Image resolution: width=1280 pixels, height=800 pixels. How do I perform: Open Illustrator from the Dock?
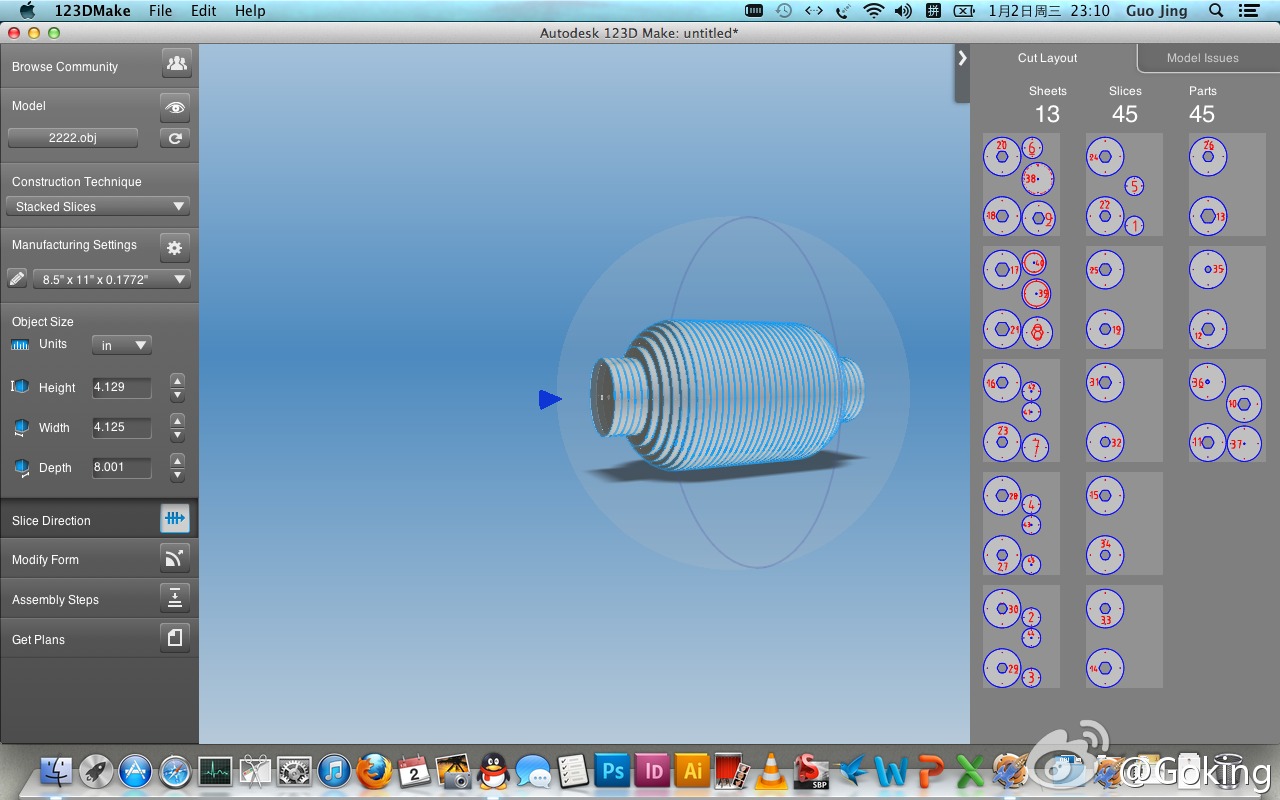tap(692, 771)
